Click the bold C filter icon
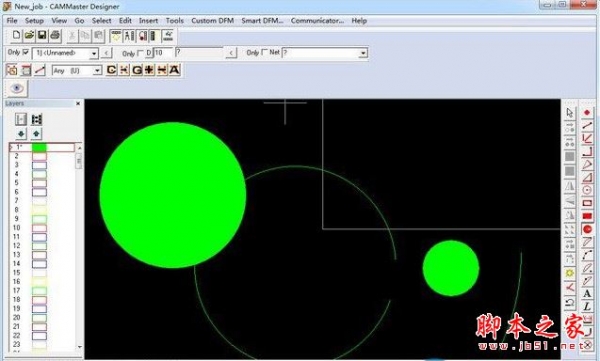The height and width of the screenshot is (361, 600). pos(111,70)
